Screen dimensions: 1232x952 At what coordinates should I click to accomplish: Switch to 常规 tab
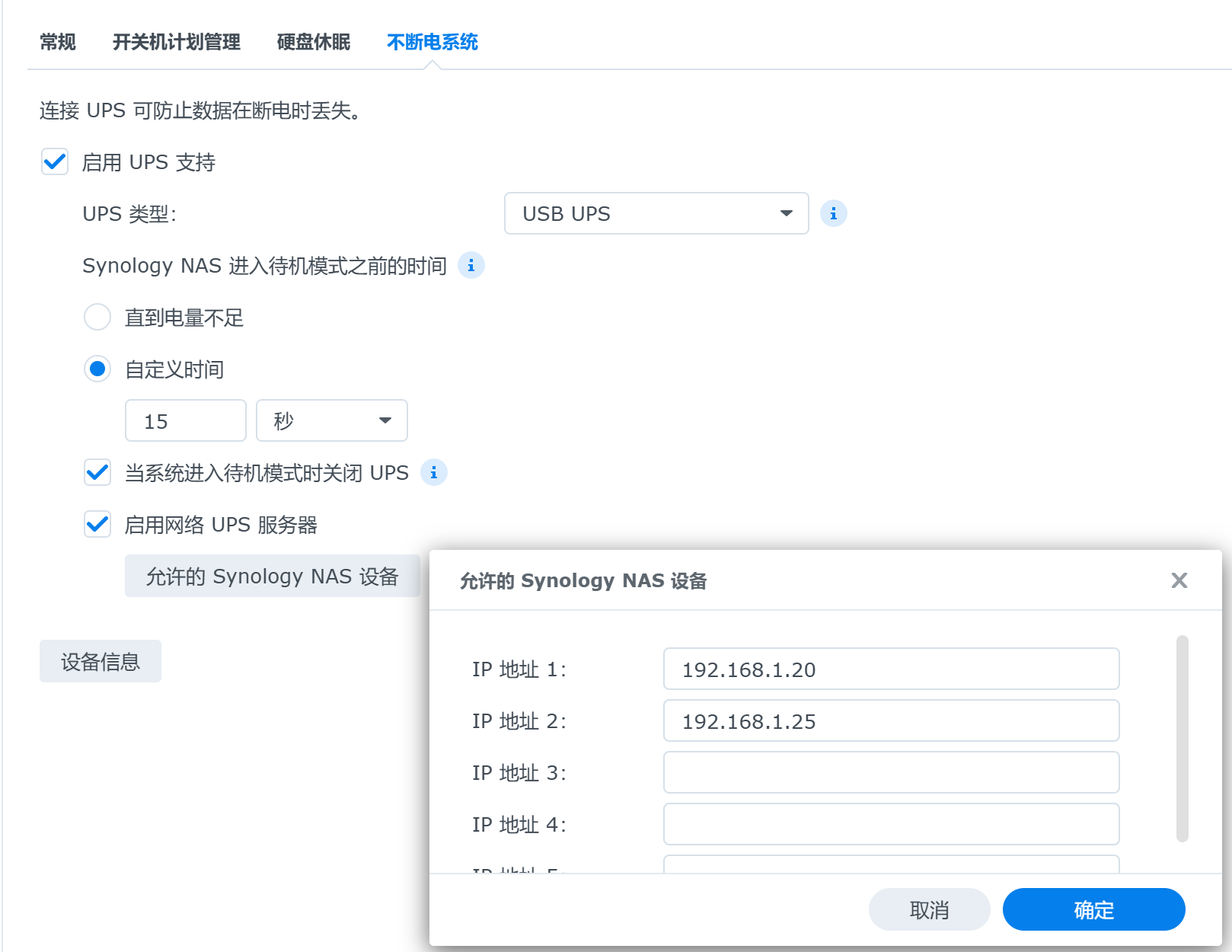click(58, 42)
